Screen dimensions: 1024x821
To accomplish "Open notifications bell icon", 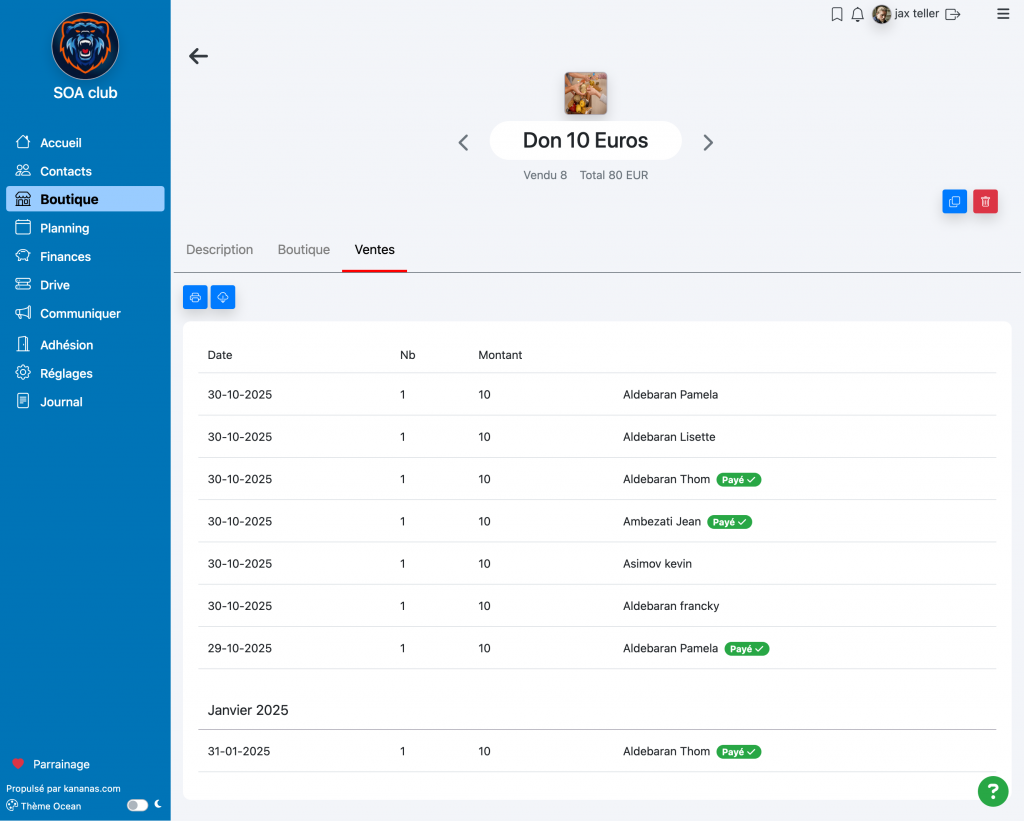I will click(857, 14).
